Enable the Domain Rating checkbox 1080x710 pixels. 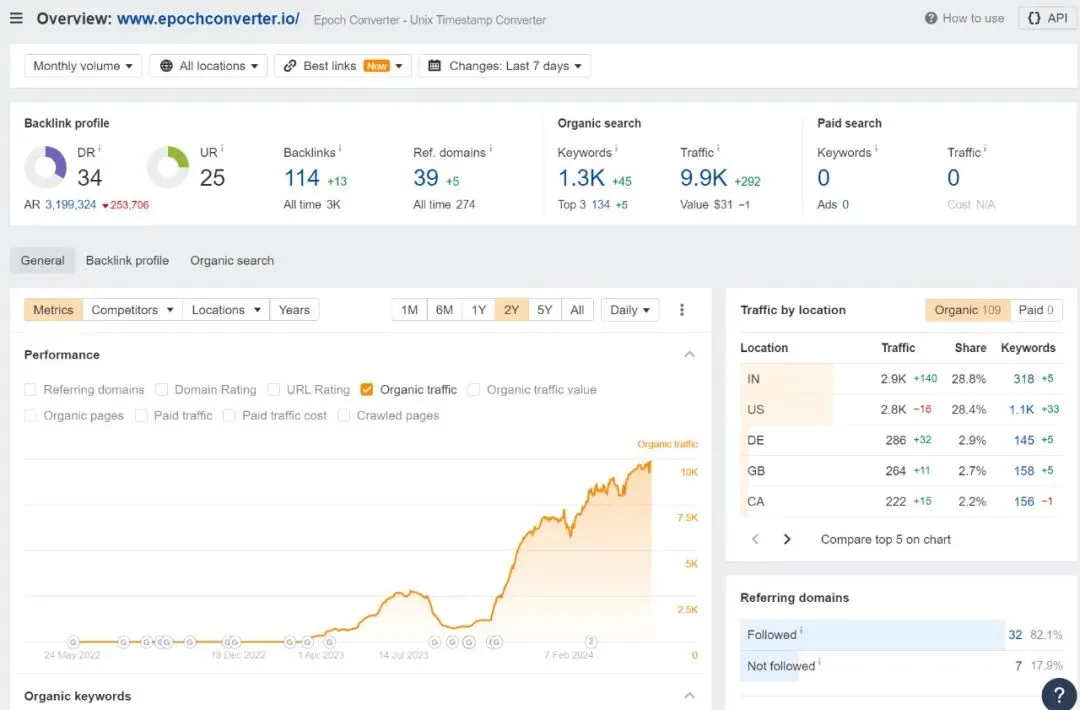(162, 390)
